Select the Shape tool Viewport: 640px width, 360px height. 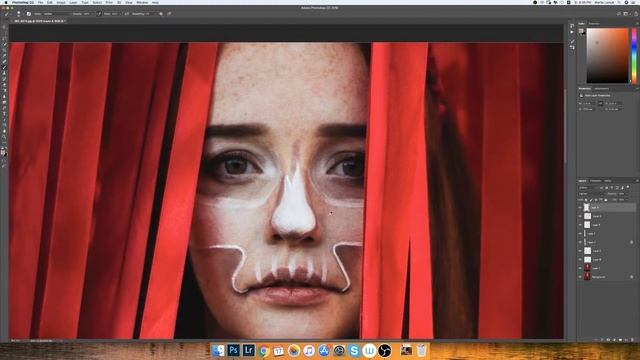(x=4, y=125)
